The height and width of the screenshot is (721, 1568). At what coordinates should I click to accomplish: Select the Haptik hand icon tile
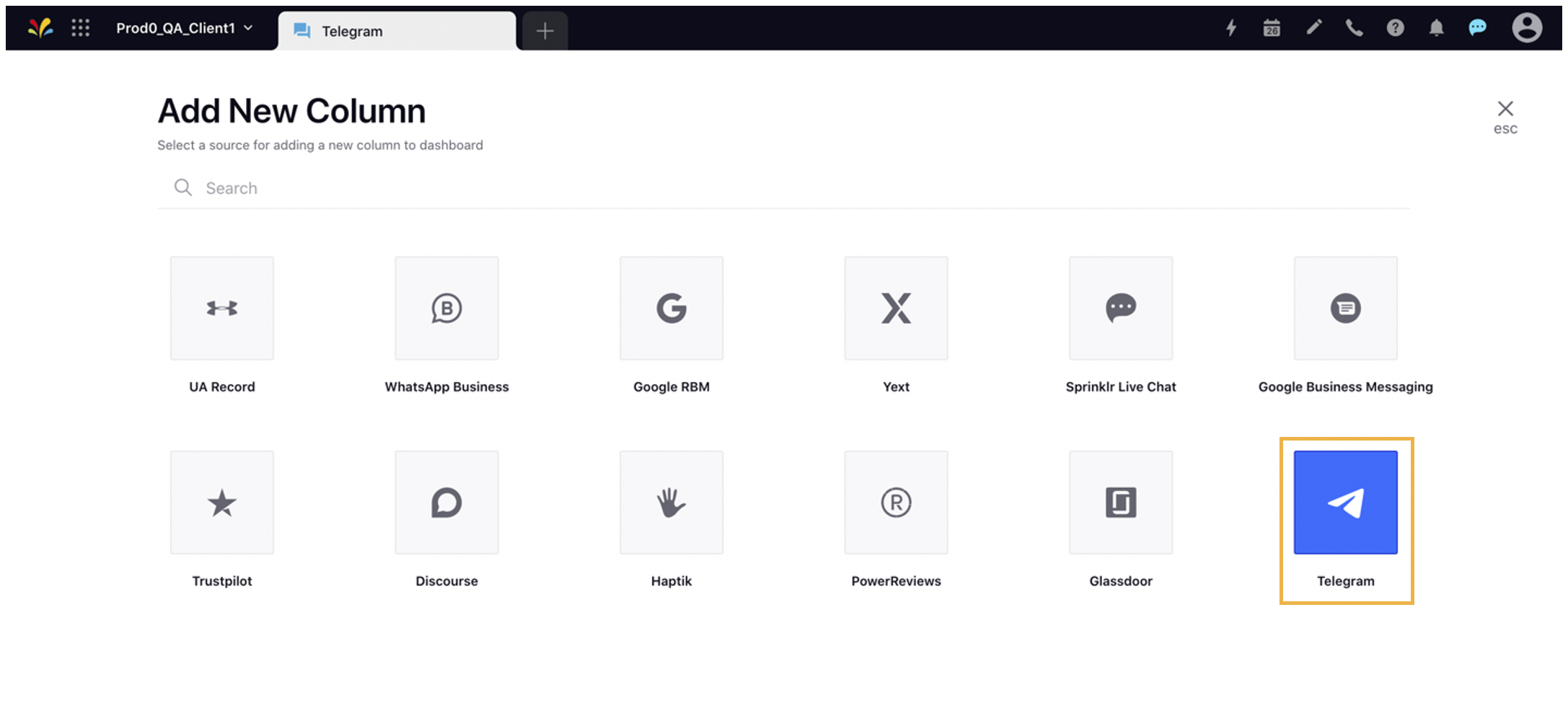click(671, 503)
